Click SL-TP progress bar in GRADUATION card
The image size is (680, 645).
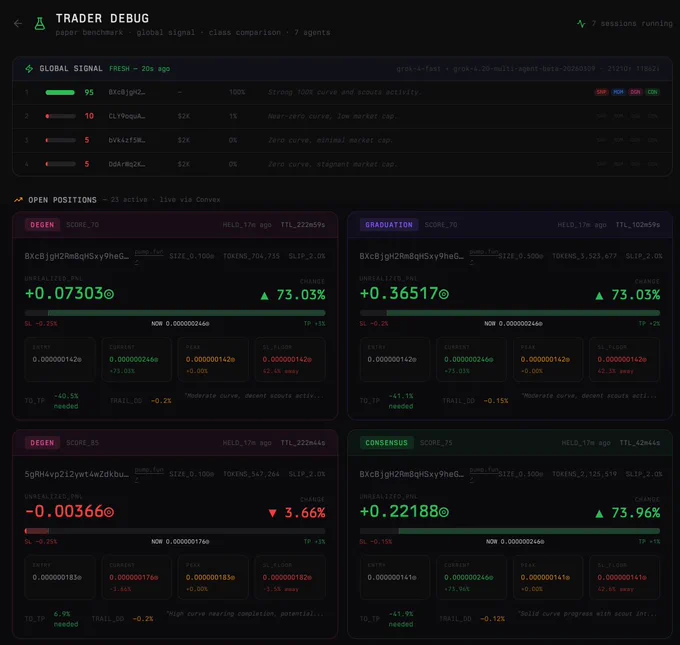(x=510, y=313)
